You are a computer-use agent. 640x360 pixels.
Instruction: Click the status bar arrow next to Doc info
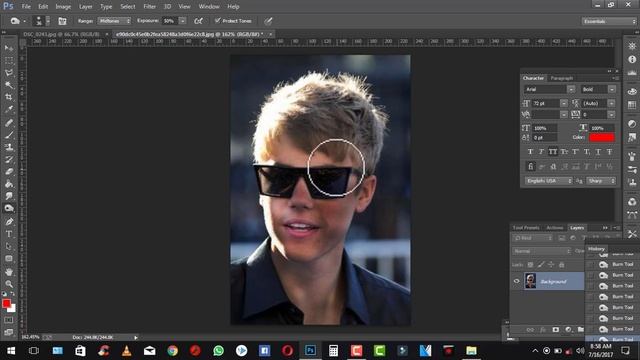click(x=136, y=338)
